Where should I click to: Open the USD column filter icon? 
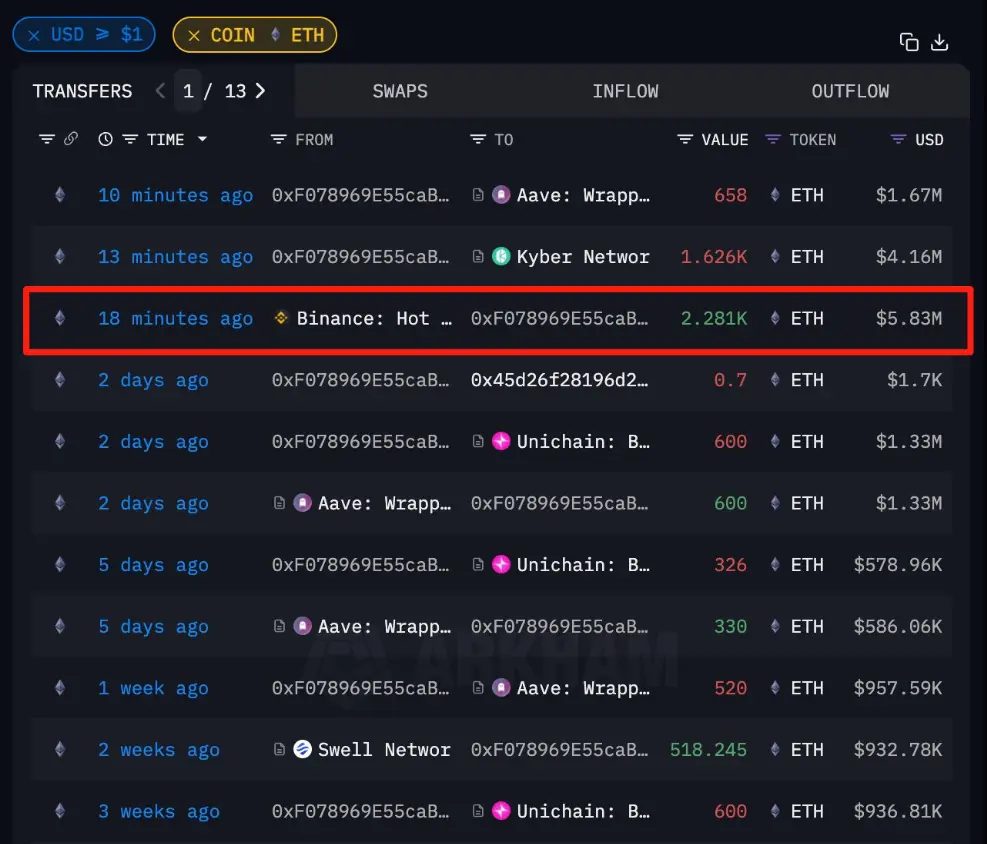pos(898,139)
